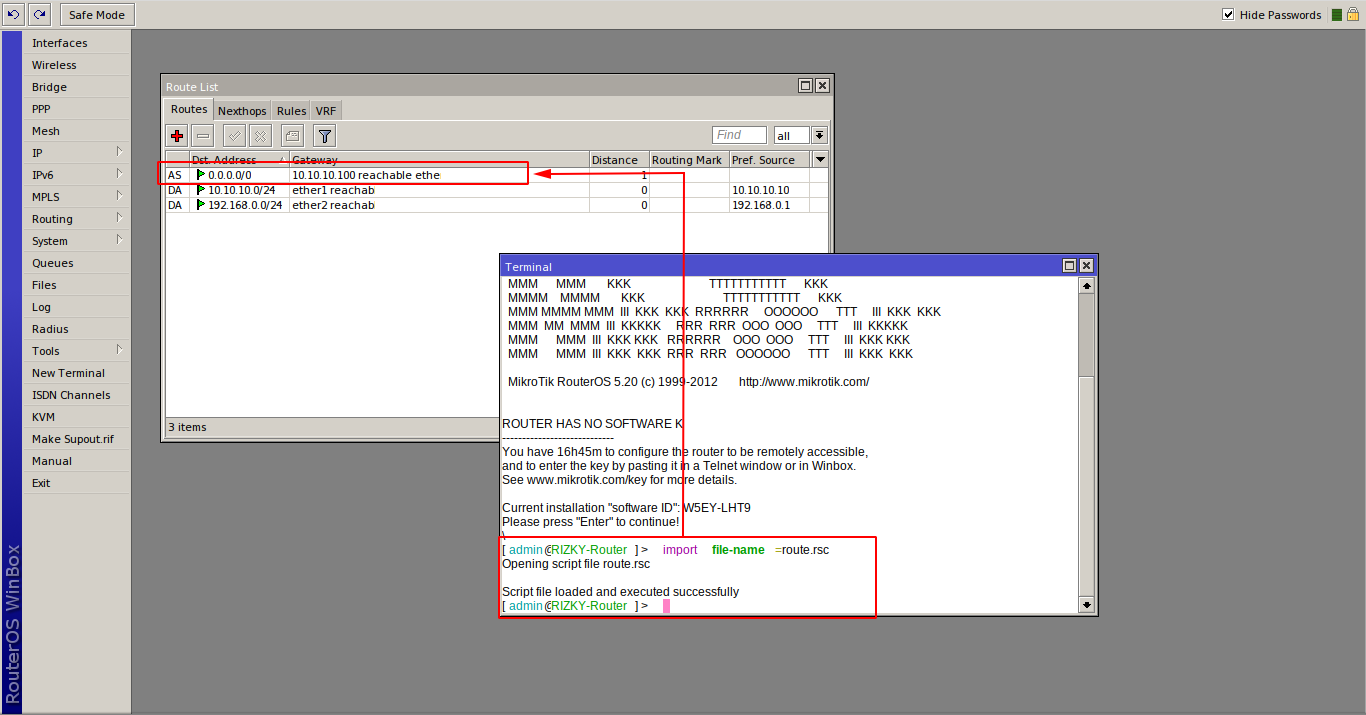Click the padlock icon at top right
The height and width of the screenshot is (715, 1366).
tap(1352, 15)
